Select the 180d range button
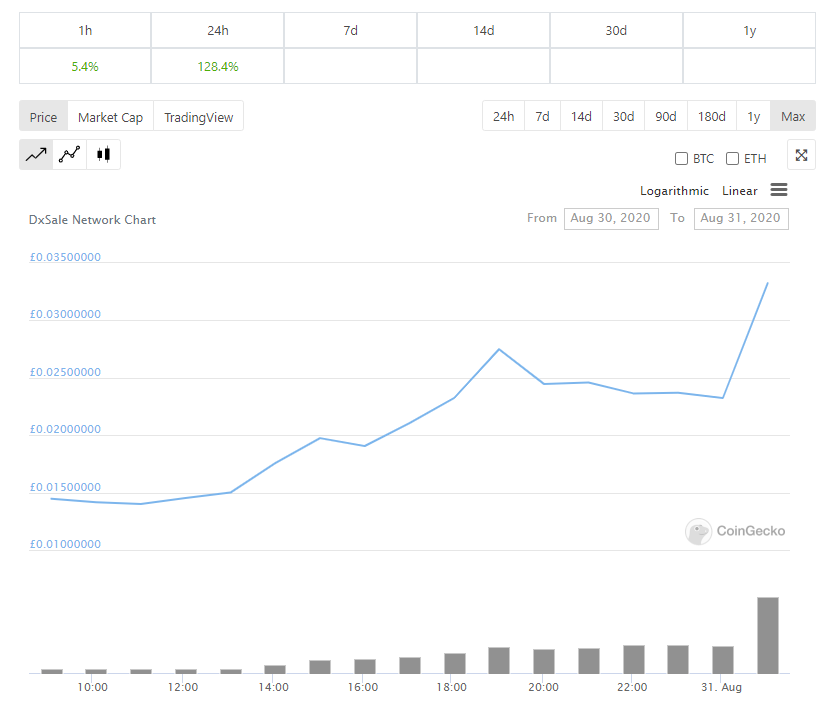 click(711, 117)
